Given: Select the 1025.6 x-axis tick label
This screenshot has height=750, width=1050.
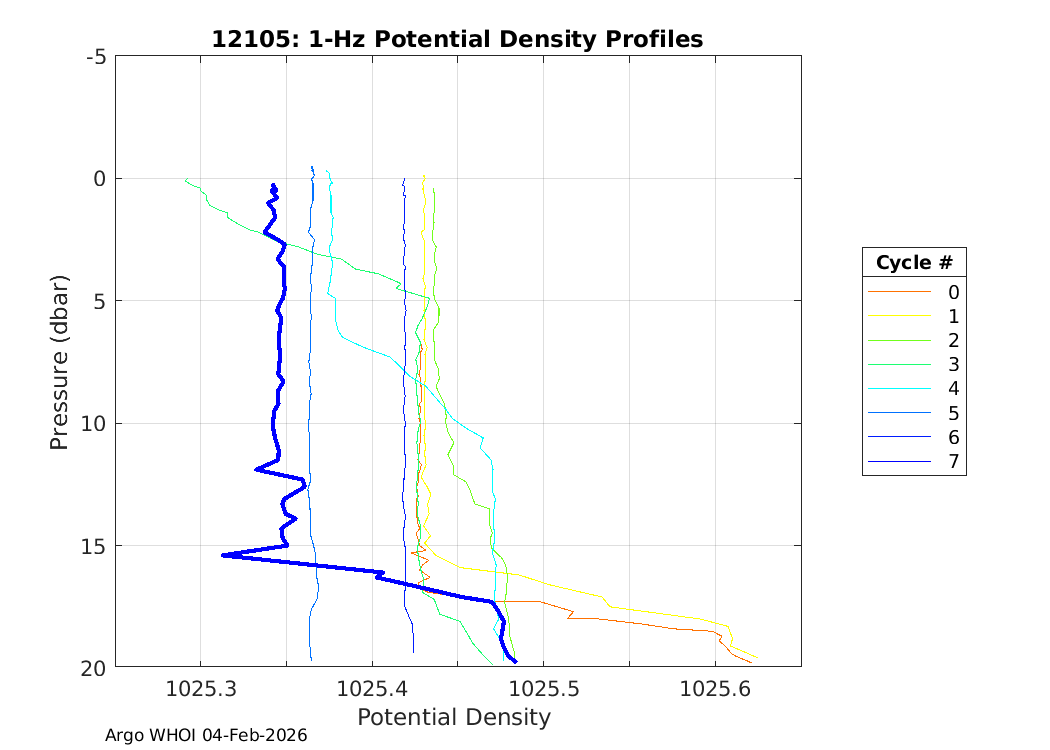Looking at the screenshot, I should pyautogui.click(x=715, y=689).
